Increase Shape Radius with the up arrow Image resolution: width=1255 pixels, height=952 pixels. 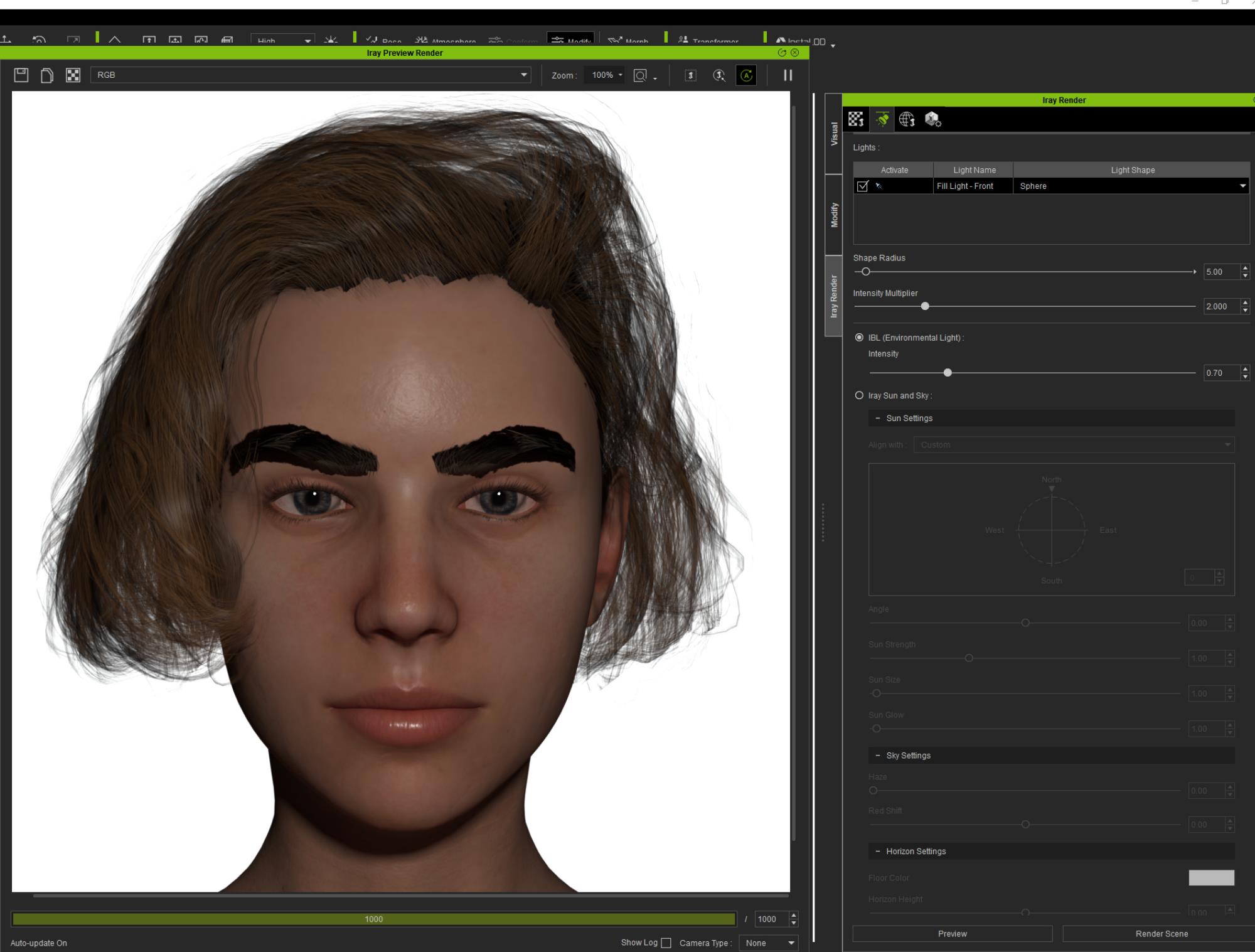coord(1246,269)
